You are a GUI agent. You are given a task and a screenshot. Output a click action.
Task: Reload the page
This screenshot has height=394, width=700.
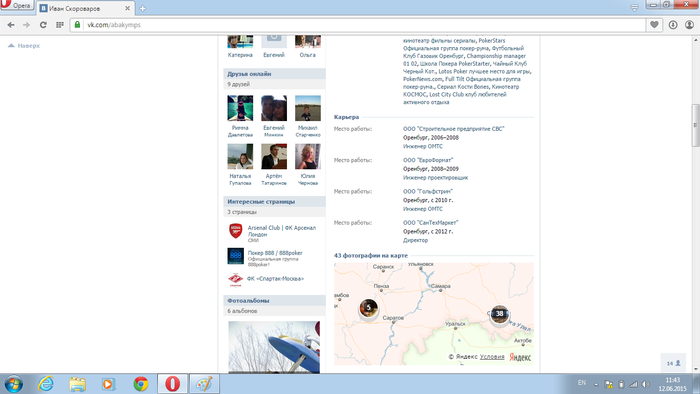click(x=43, y=25)
